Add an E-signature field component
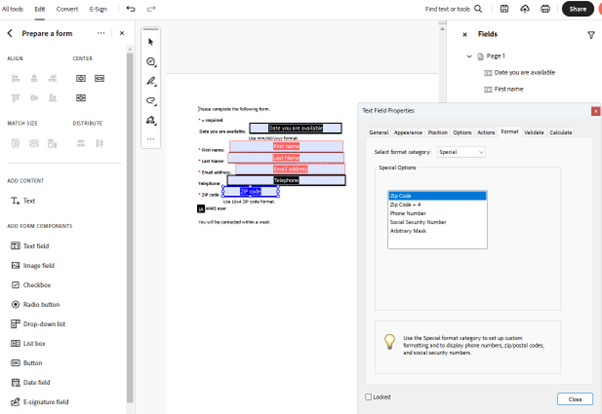The width and height of the screenshot is (602, 414). click(40, 402)
